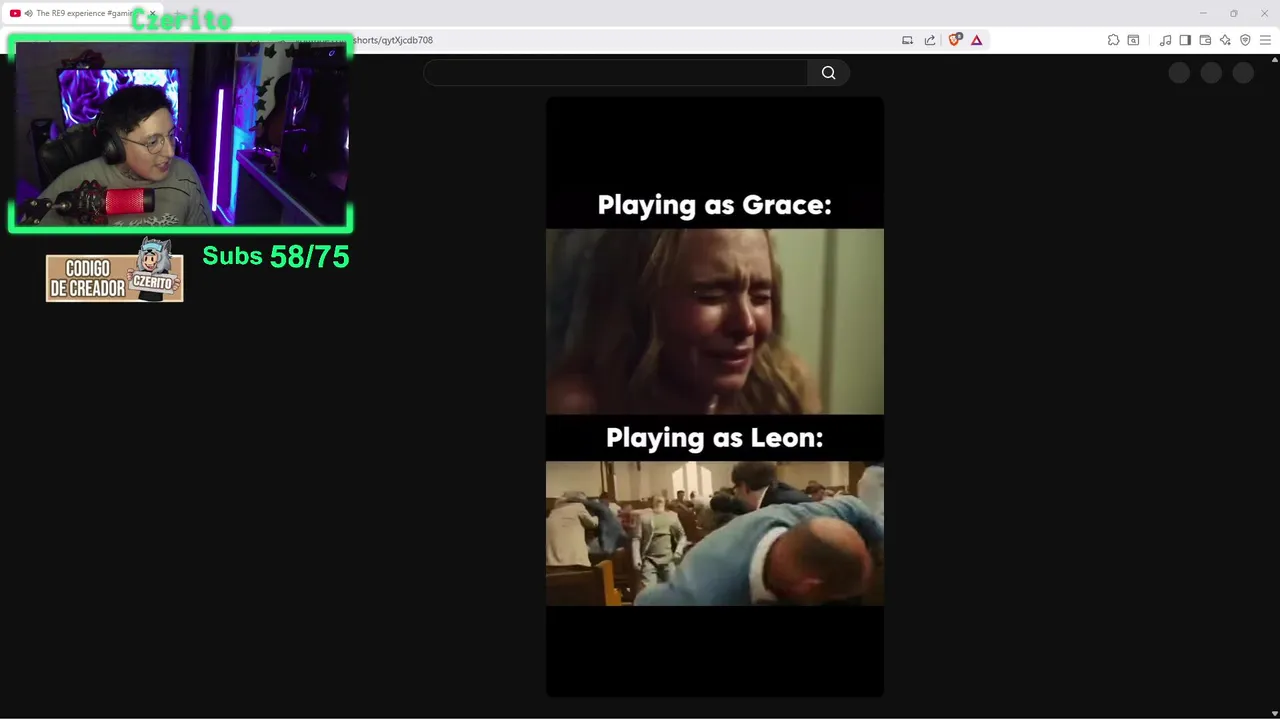Click the Shorts video player
Screen dimensions: 1280x720
[x=714, y=396]
